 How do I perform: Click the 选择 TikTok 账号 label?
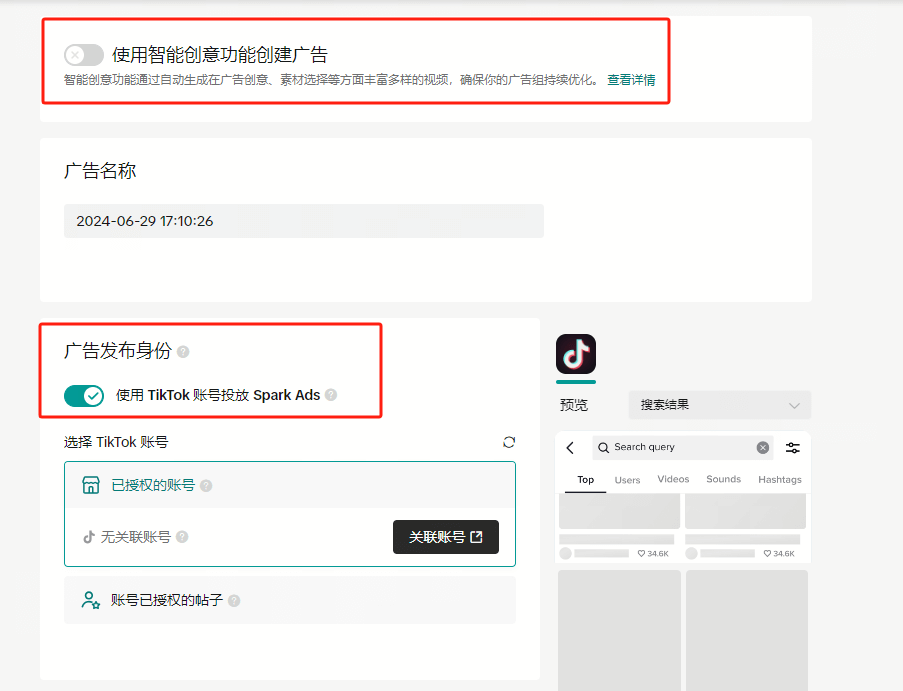click(x=116, y=442)
